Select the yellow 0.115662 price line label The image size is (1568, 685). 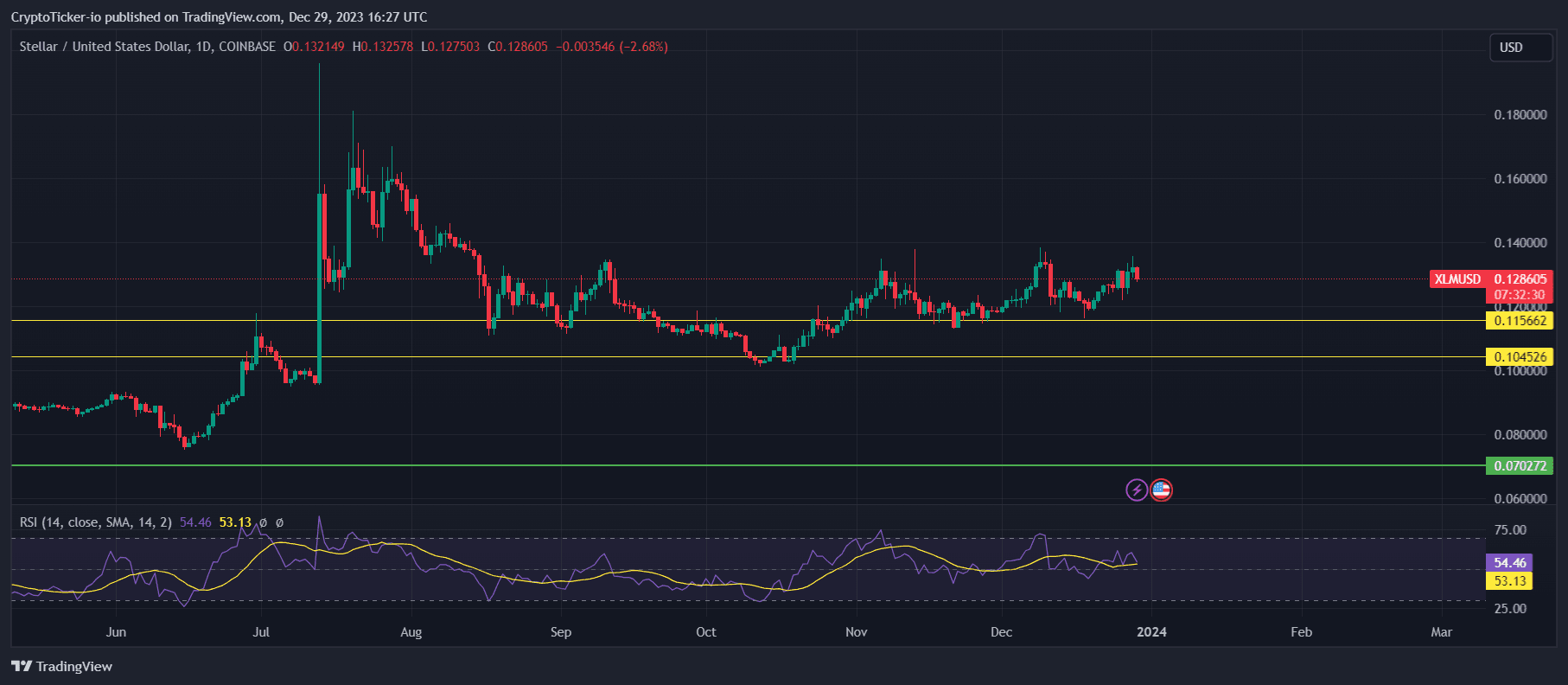[1520, 321]
